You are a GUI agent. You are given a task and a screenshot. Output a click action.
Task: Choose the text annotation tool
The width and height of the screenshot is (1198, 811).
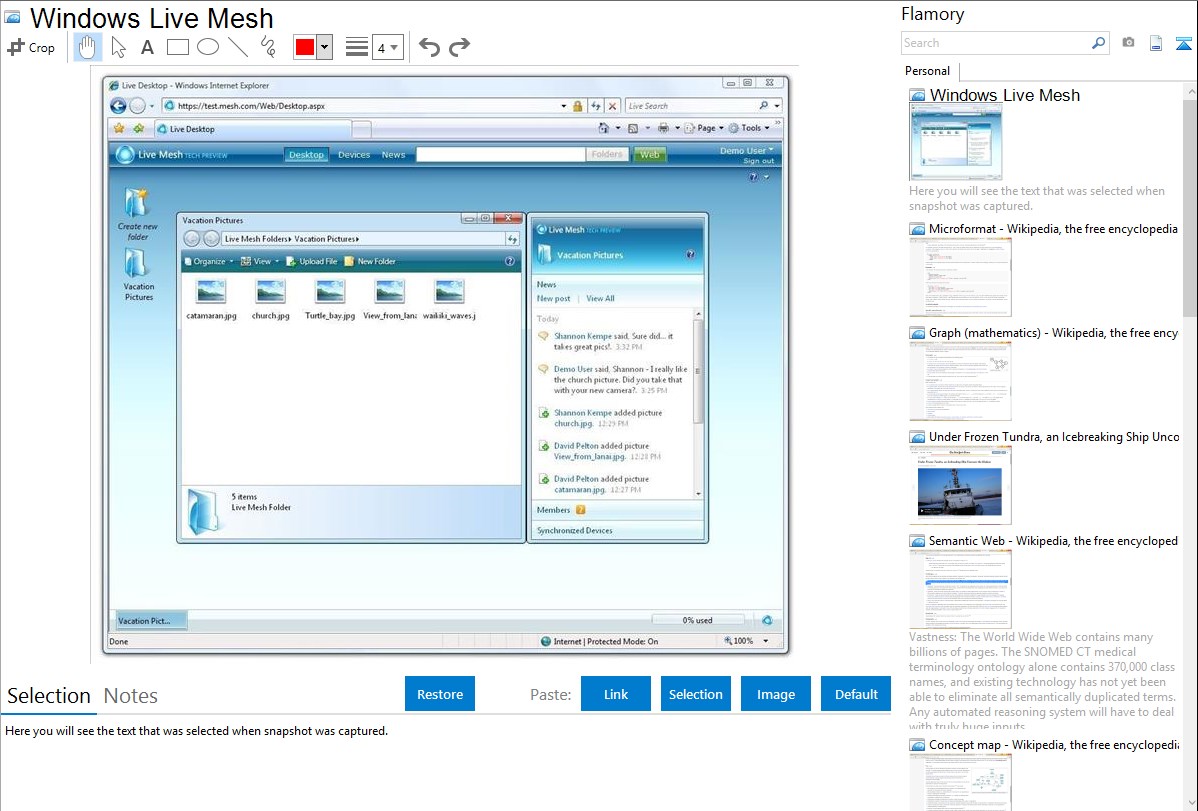(147, 47)
